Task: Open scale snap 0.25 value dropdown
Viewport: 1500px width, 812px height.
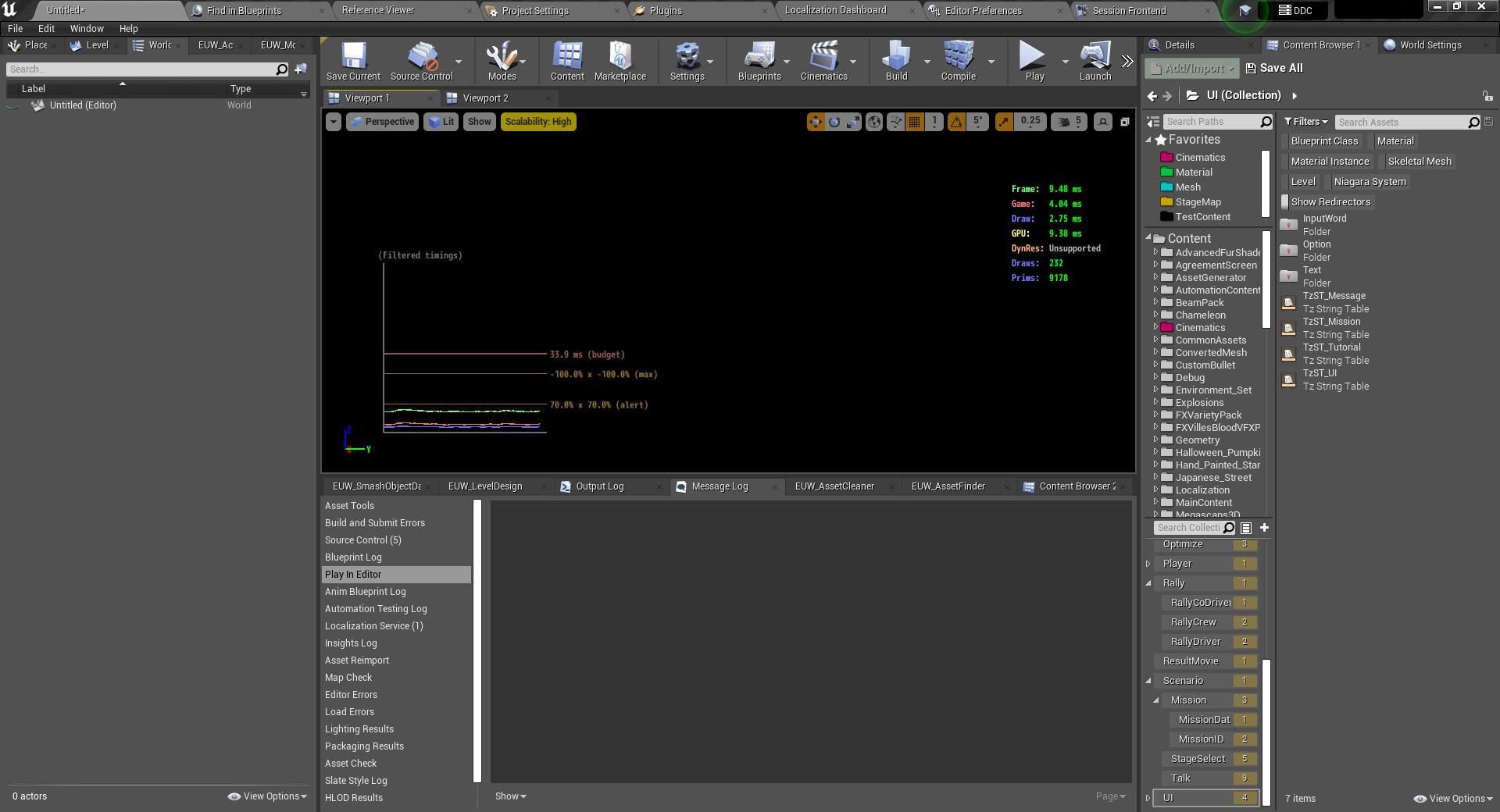Action: 1030,122
